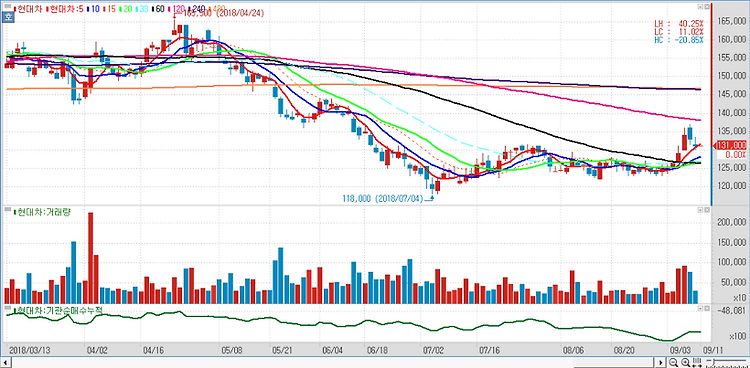Select the orange 480 moving average legend

217,8
